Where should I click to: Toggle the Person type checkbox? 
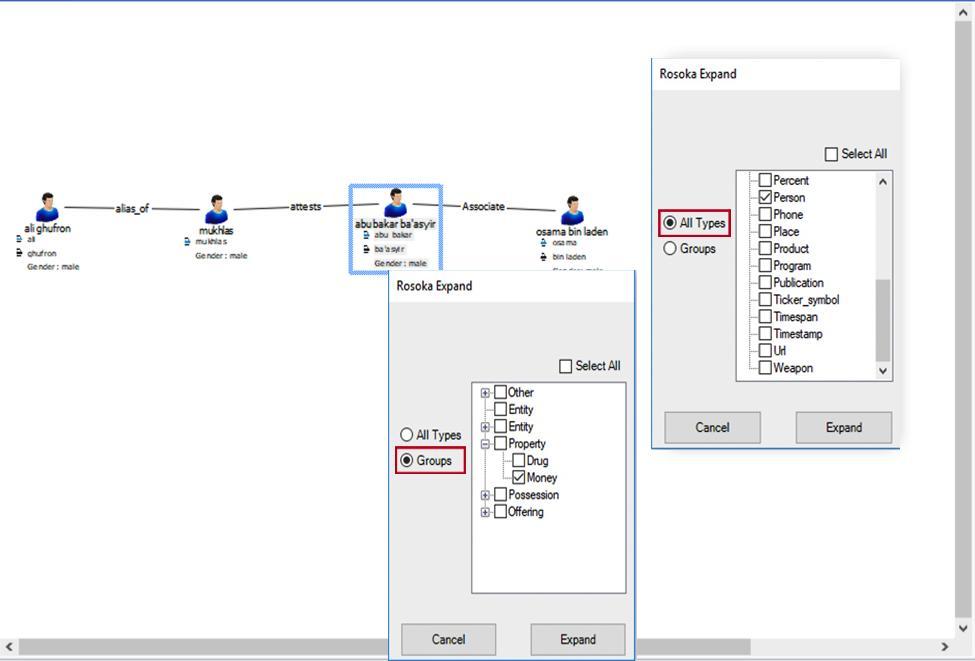tap(765, 198)
